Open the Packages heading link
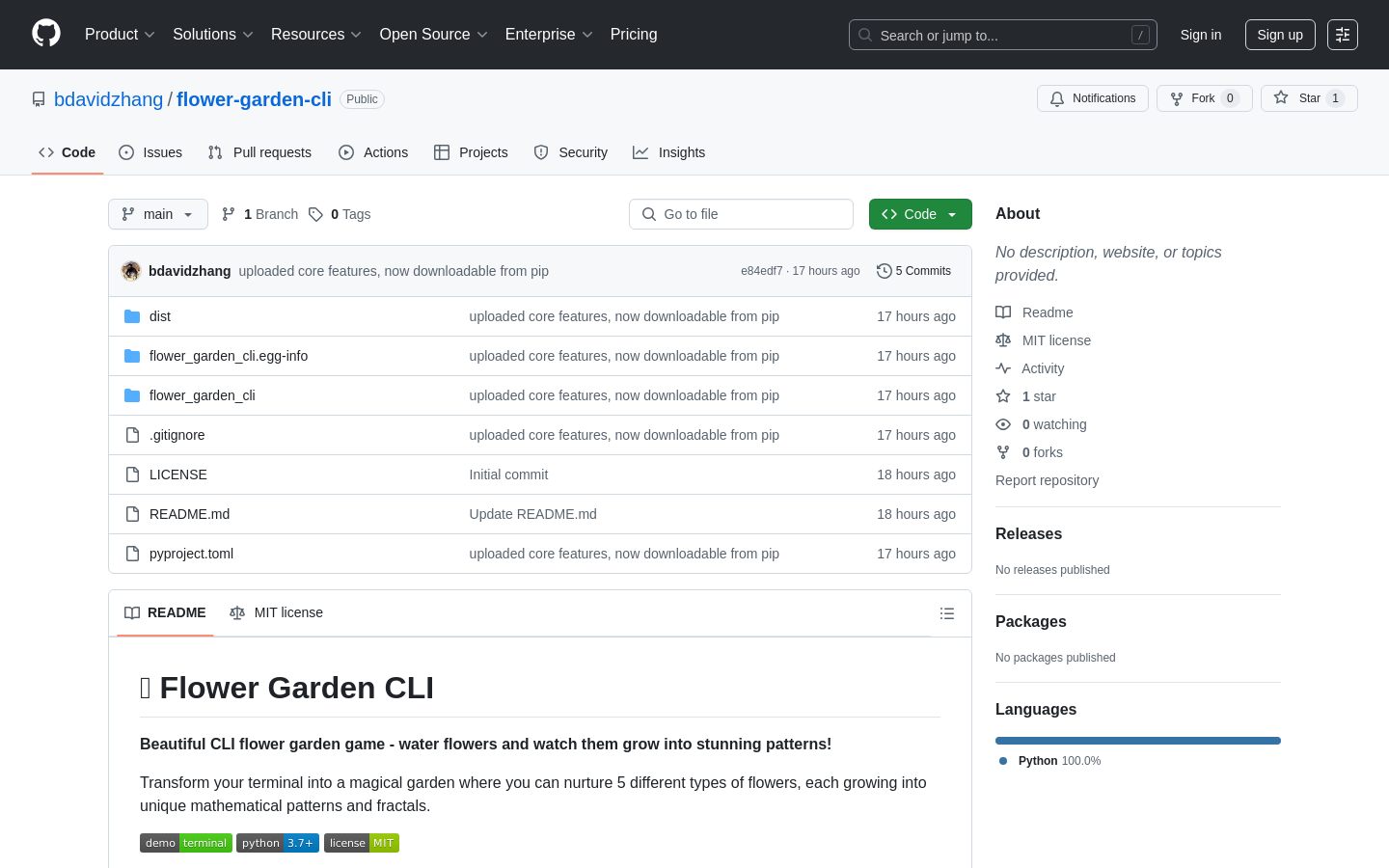Image resolution: width=1389 pixels, height=868 pixels. tap(1031, 622)
